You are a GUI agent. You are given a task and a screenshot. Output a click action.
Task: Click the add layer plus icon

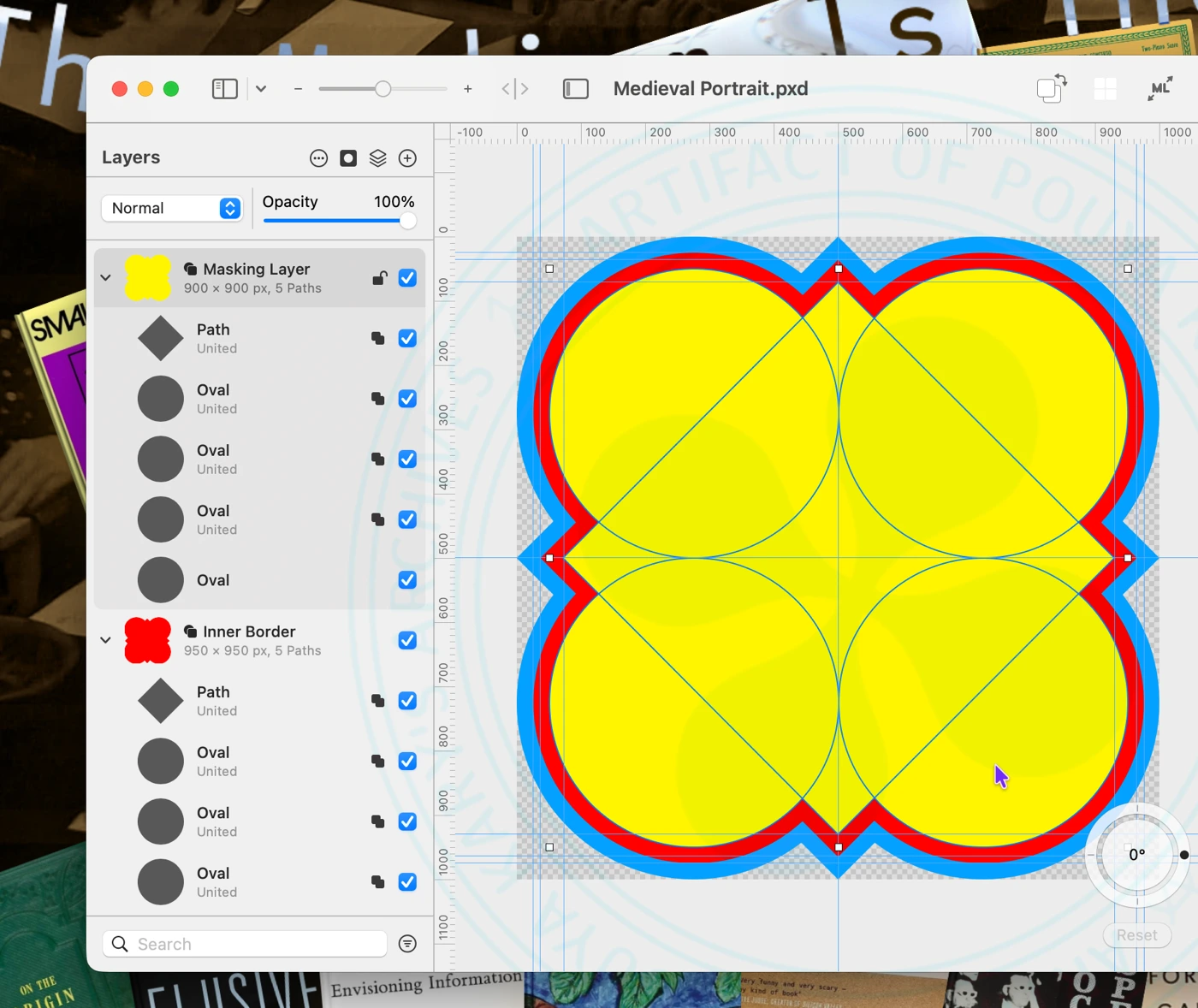(407, 158)
